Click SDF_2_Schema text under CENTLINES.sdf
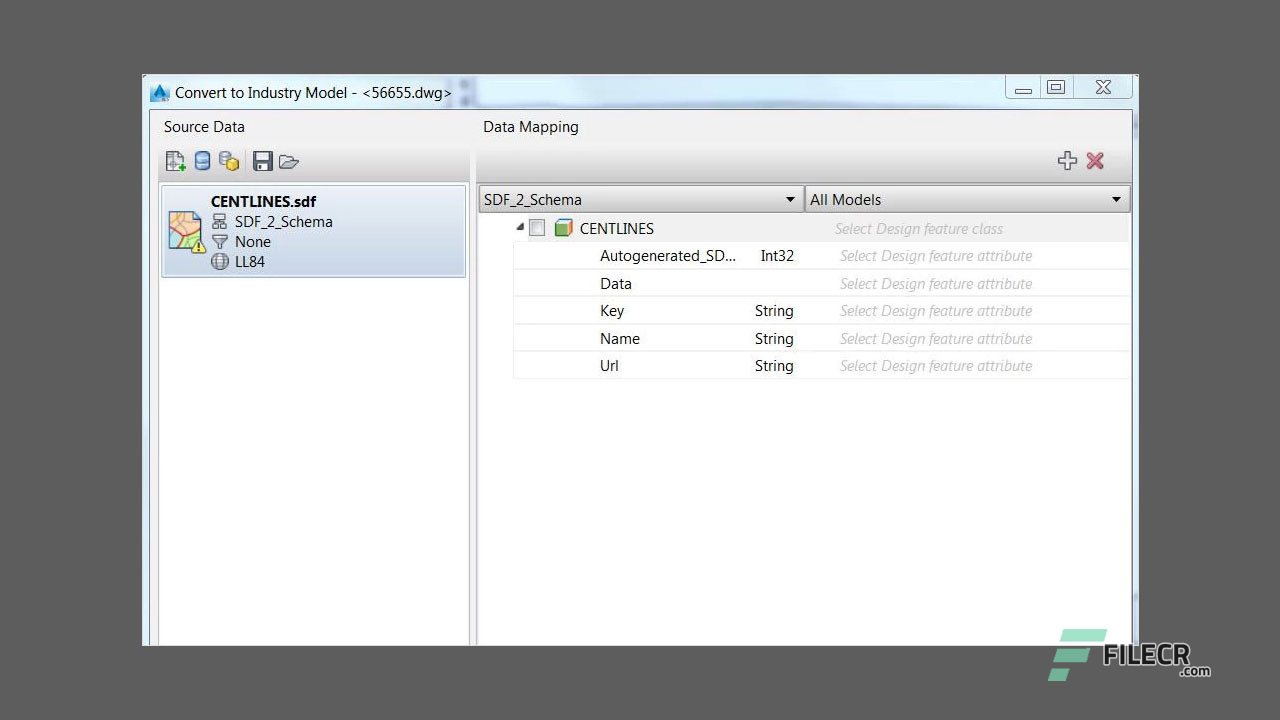Image resolution: width=1280 pixels, height=720 pixels. coord(284,222)
